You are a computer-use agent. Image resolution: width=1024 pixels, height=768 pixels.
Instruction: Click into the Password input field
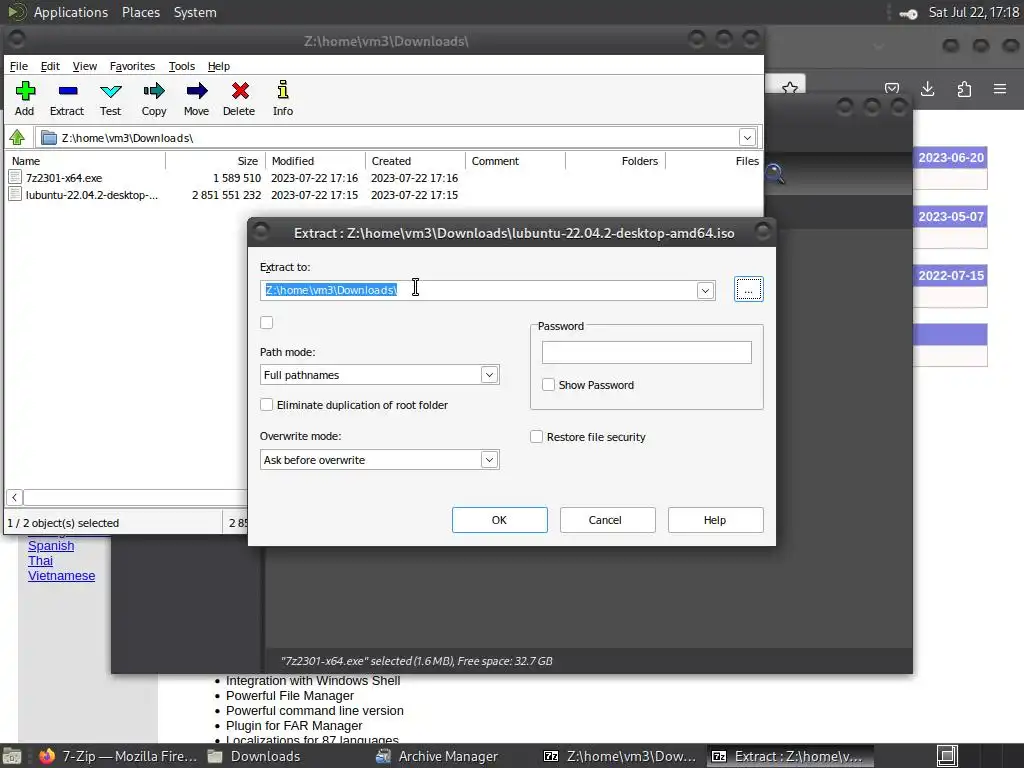647,353
